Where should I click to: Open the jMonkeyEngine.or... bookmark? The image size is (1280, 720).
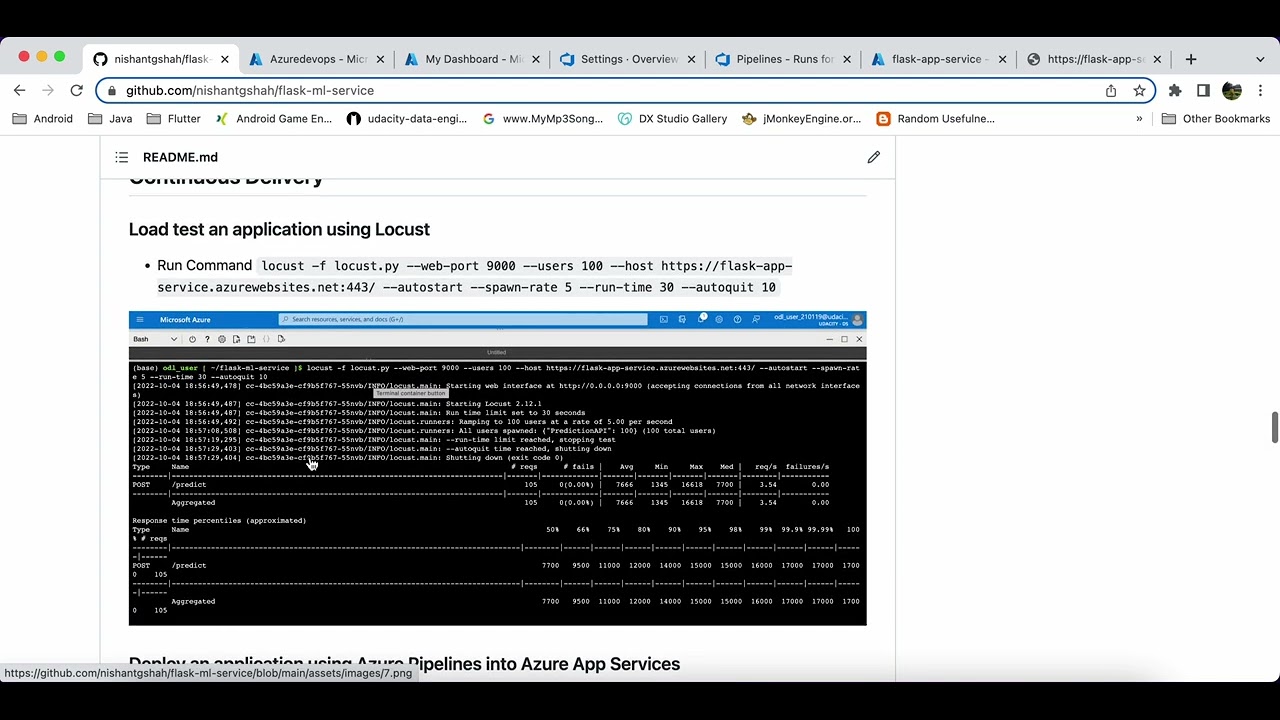801,118
